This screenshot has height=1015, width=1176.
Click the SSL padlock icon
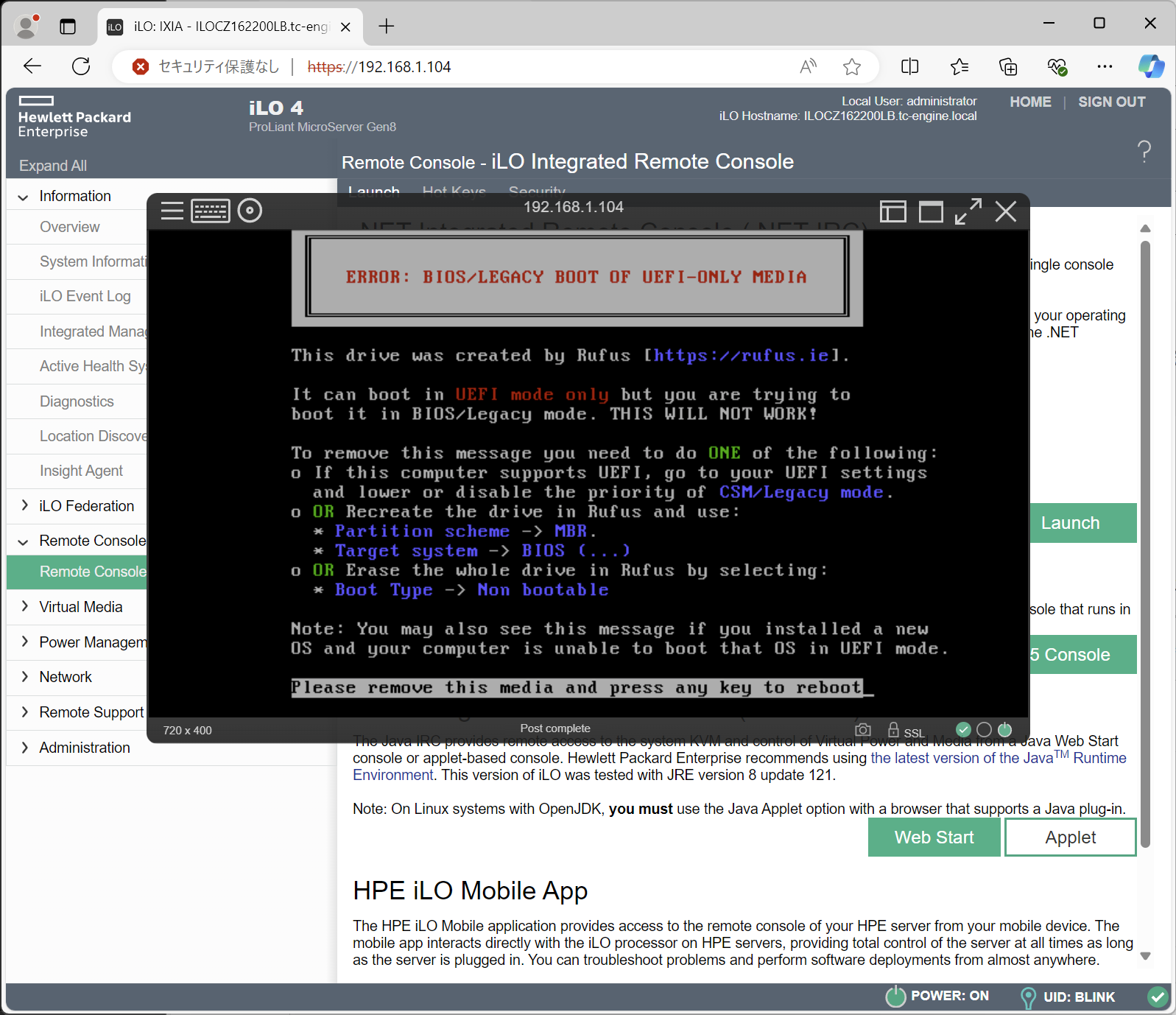[x=893, y=729]
